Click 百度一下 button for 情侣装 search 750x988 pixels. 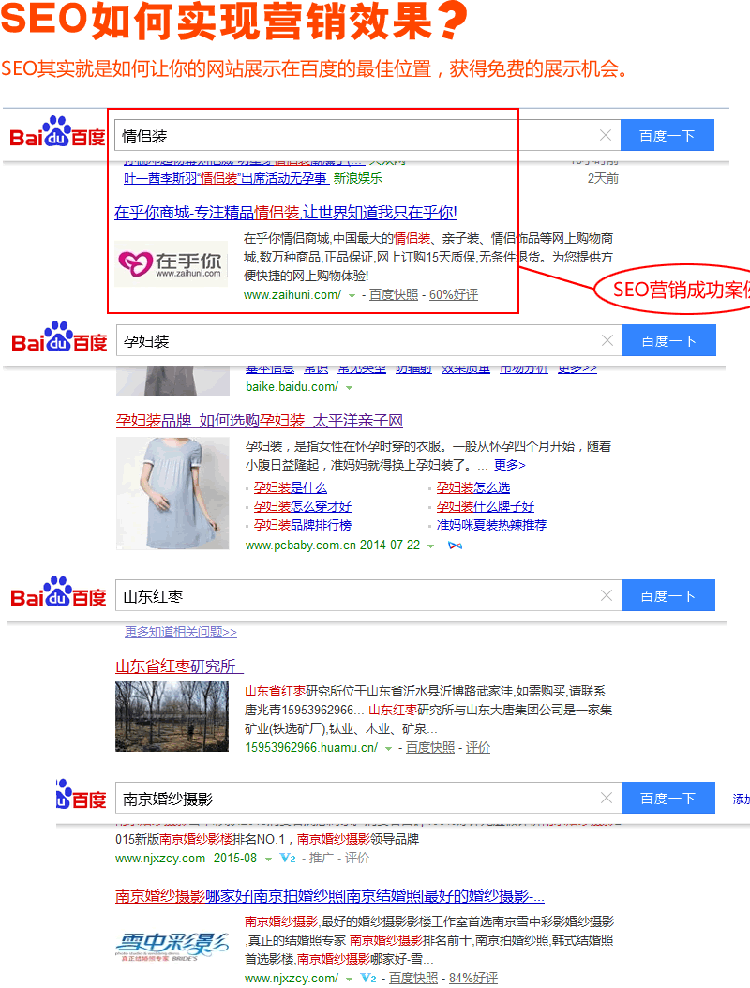pyautogui.click(x=667, y=135)
